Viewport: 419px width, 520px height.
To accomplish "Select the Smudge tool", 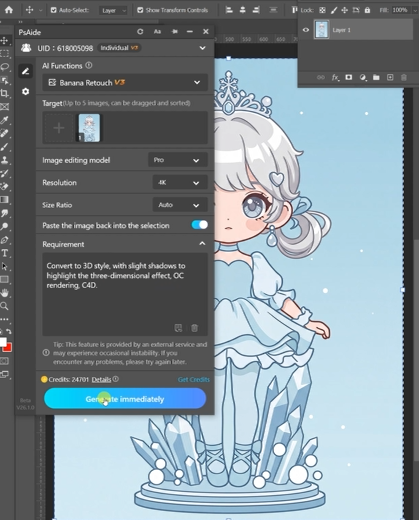I will coord(4,213).
